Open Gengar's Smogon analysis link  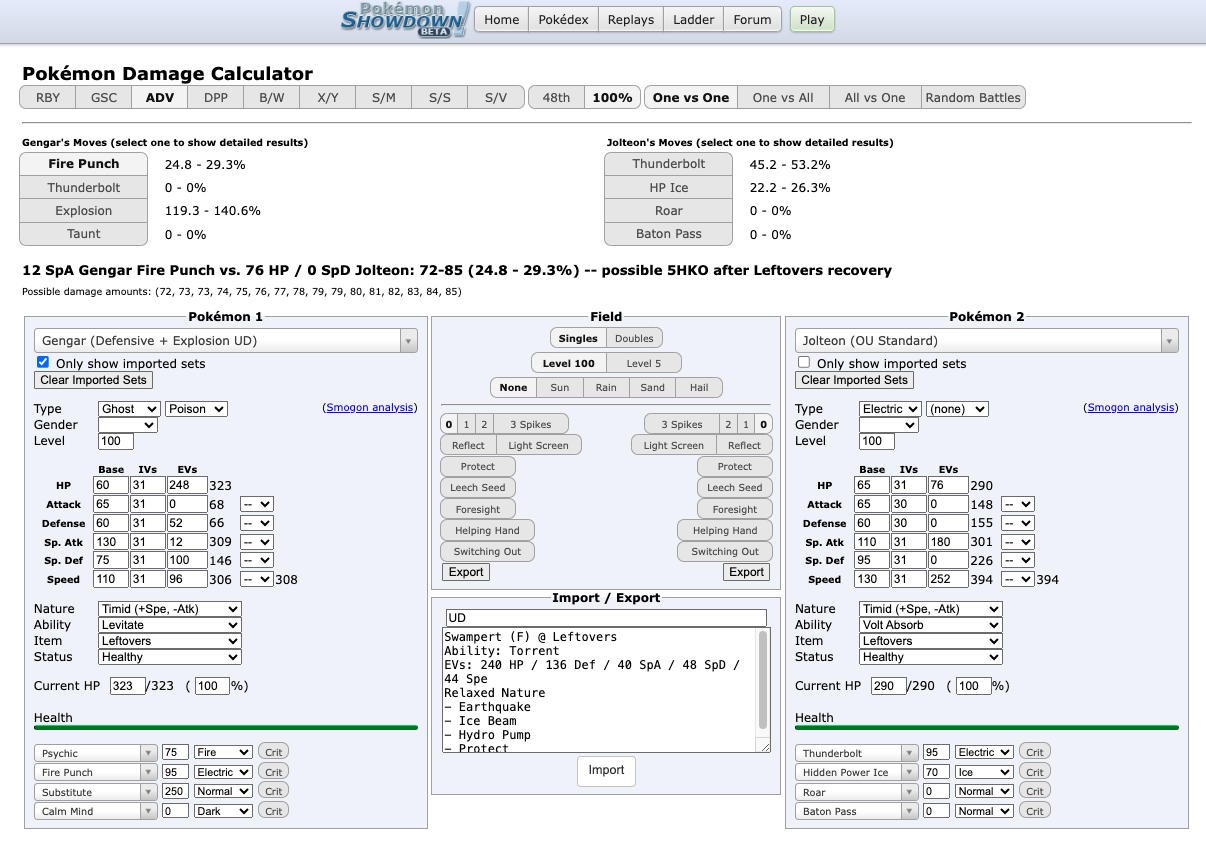369,408
